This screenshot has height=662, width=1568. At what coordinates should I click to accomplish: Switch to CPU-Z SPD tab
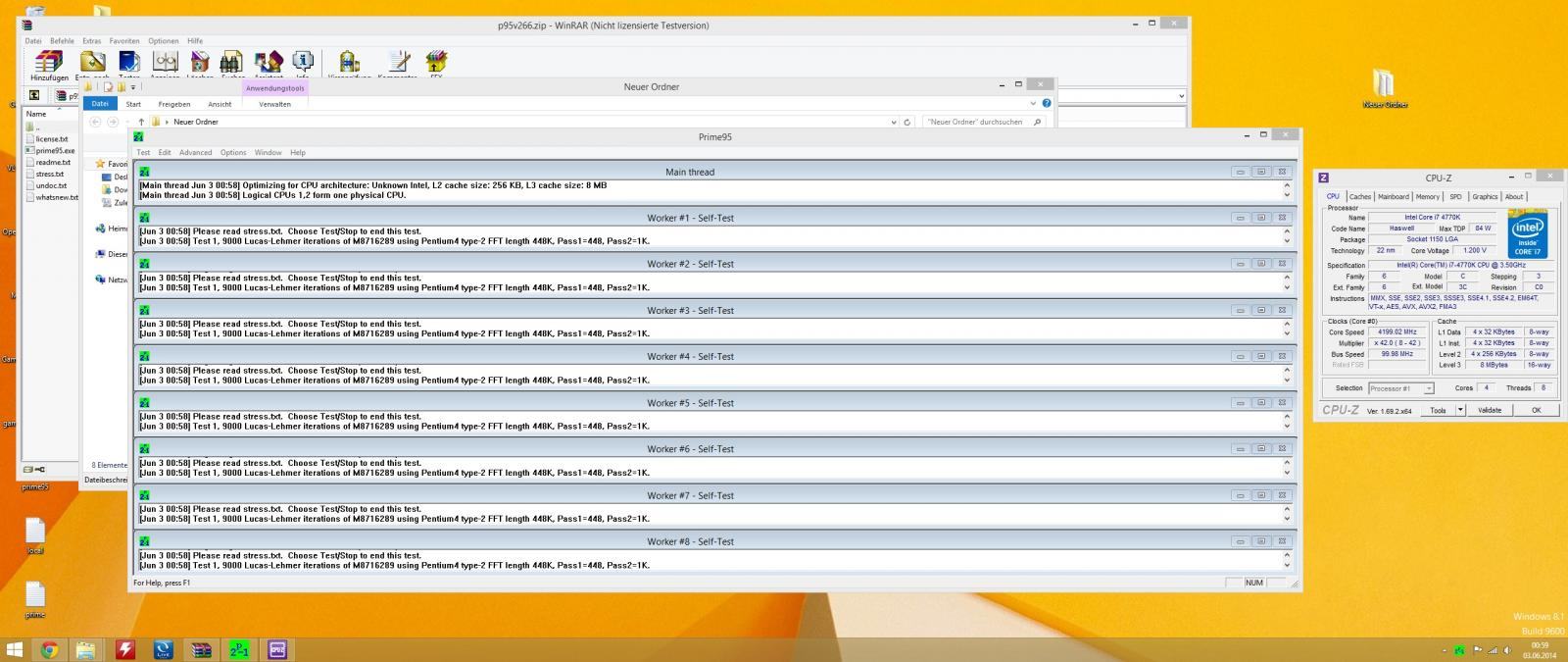point(1455,196)
